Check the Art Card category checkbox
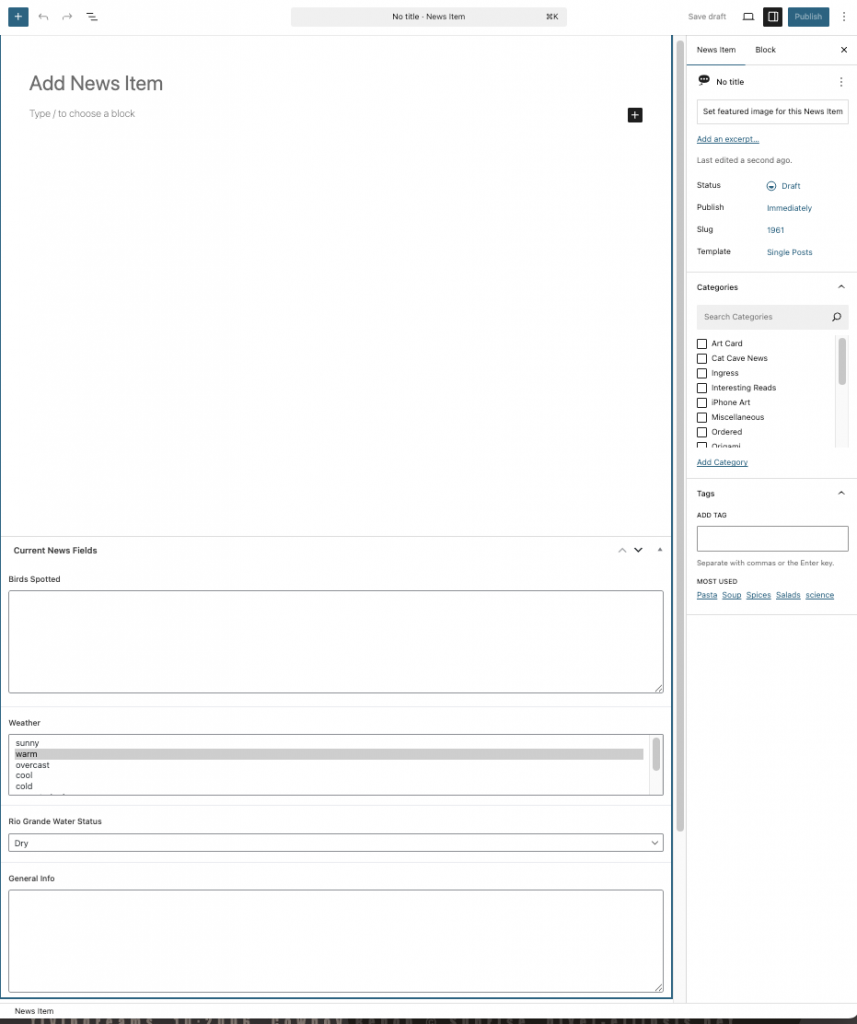The image size is (857, 1024). click(702, 344)
